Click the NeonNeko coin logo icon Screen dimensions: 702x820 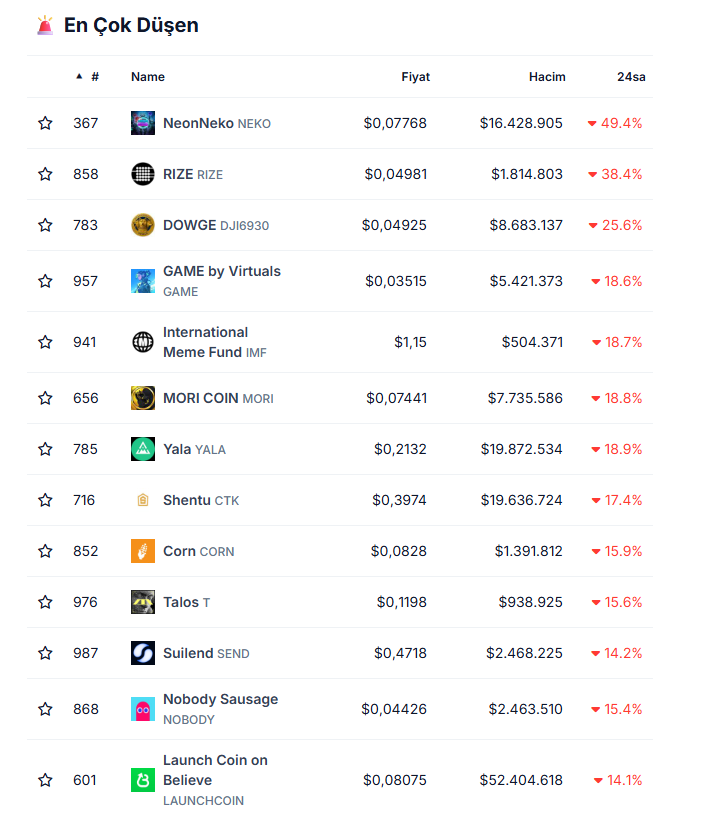(x=143, y=123)
